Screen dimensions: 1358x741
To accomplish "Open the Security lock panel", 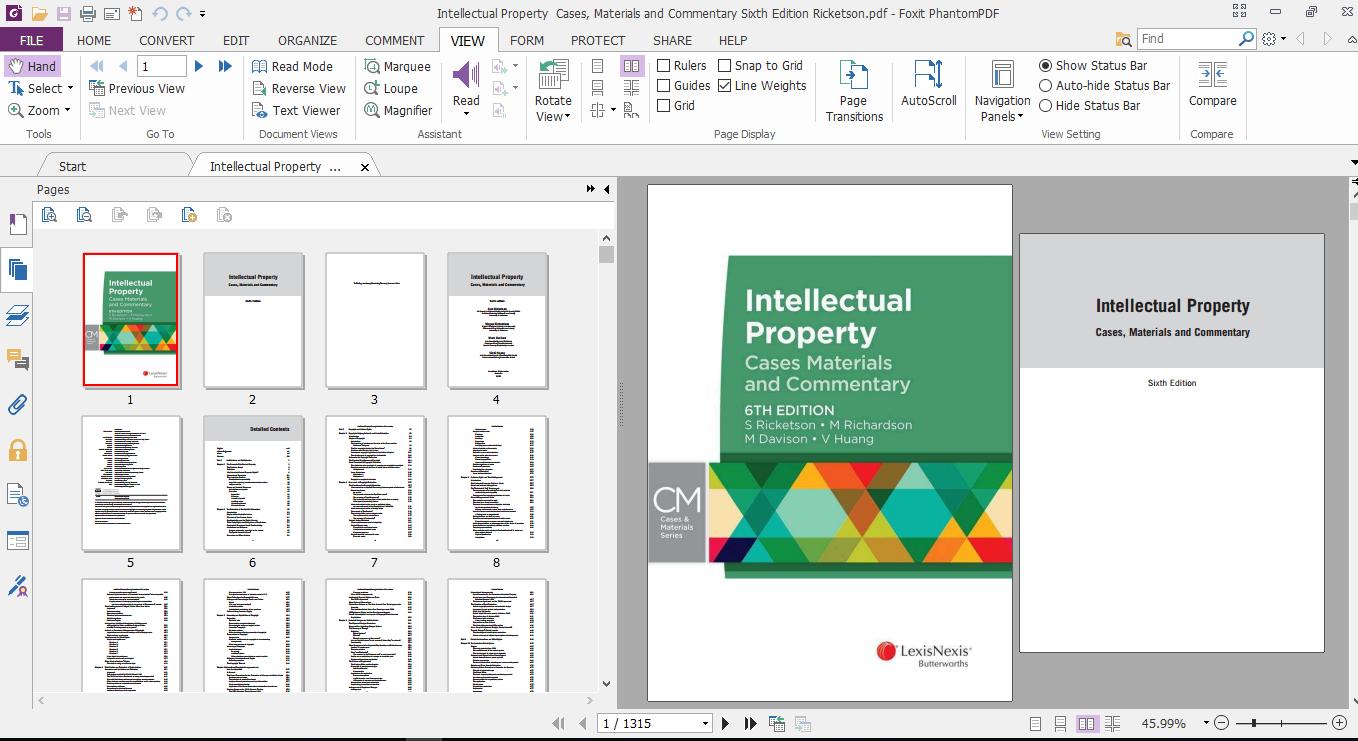I will 17,450.
